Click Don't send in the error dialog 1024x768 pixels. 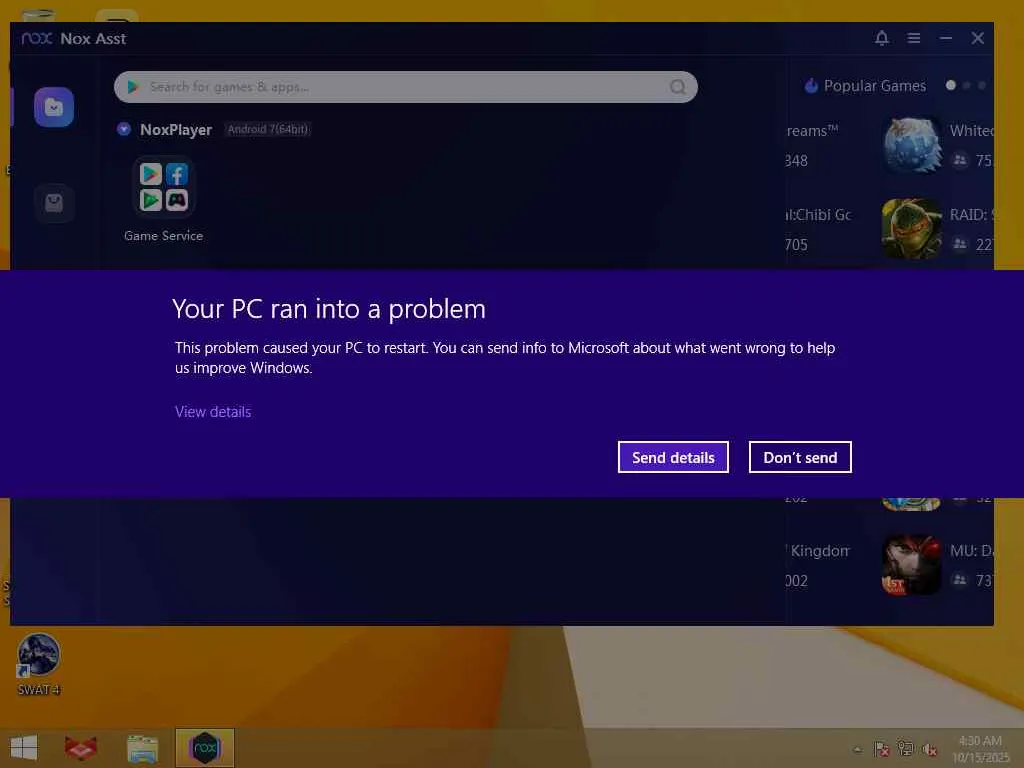coord(800,457)
